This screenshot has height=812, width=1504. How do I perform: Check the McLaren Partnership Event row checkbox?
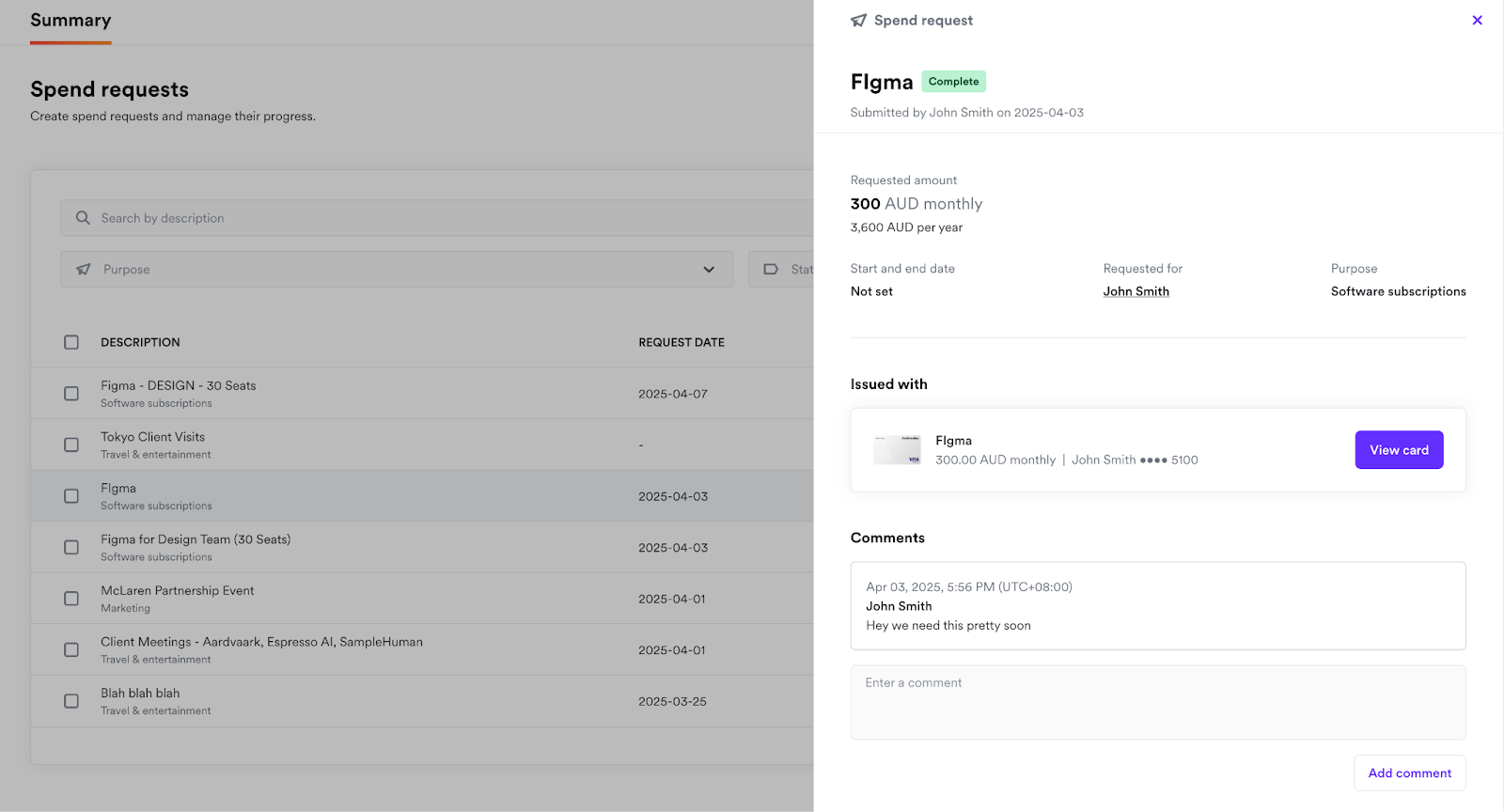(x=71, y=599)
